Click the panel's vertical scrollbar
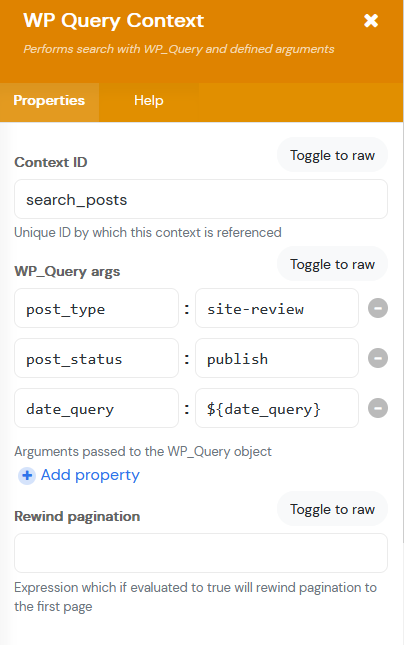The width and height of the screenshot is (404, 645). pos(403,332)
